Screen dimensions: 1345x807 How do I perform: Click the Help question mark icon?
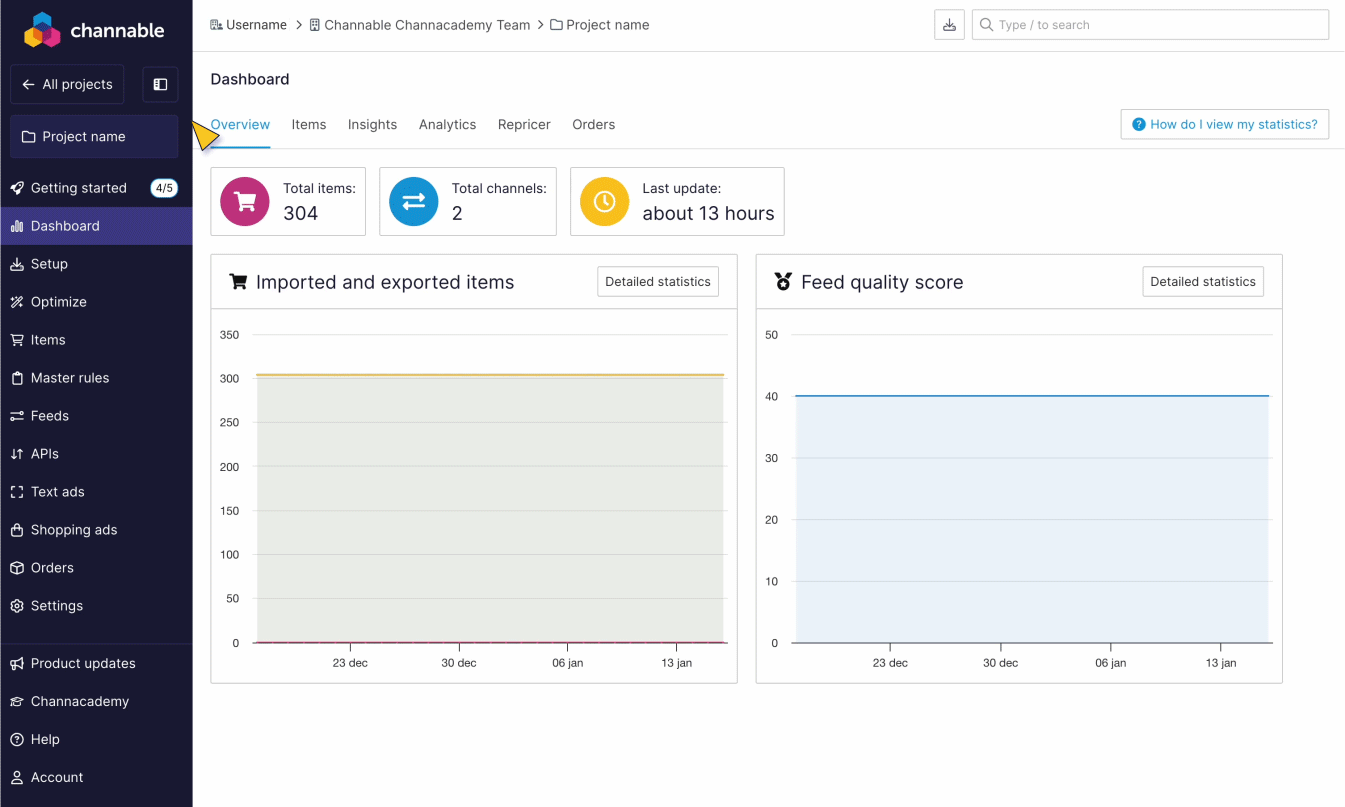coord(17,740)
